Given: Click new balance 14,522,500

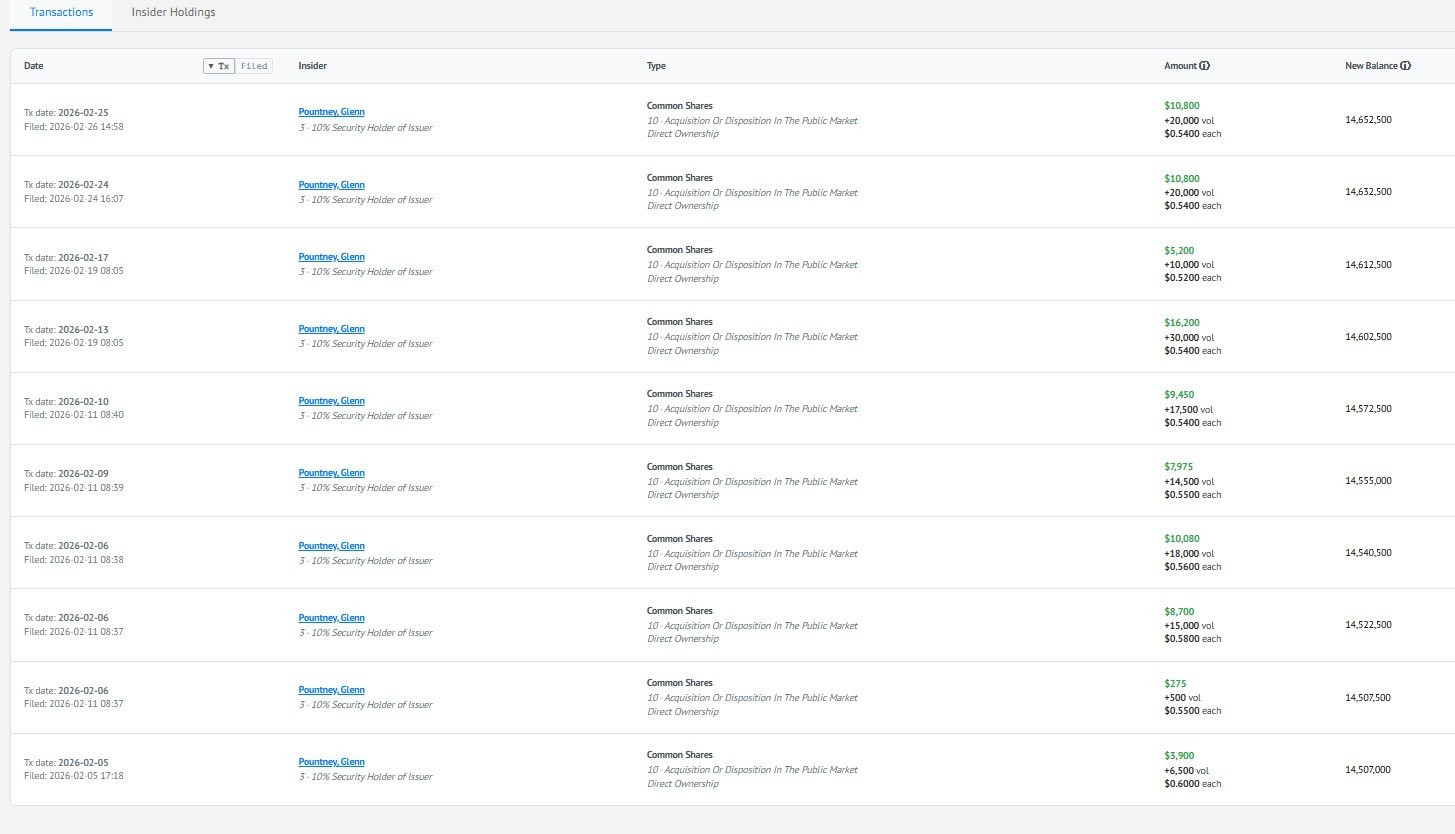Looking at the screenshot, I should (x=1368, y=625).
